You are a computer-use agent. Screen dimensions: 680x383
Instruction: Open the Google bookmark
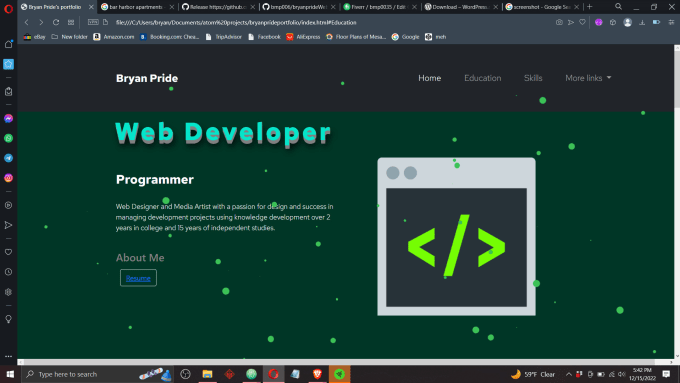point(405,37)
